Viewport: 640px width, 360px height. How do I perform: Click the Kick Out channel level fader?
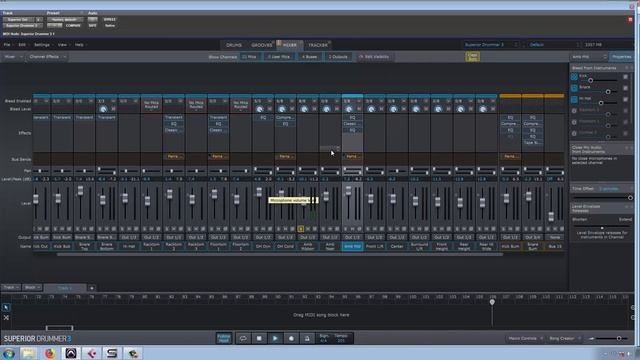click(36, 199)
